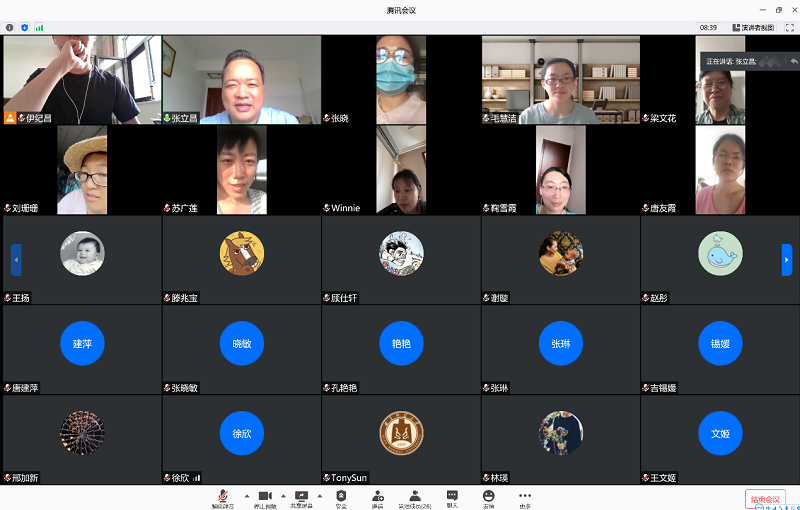Select 张立昌's video tile
This screenshot has height=510, width=800.
coord(241,80)
